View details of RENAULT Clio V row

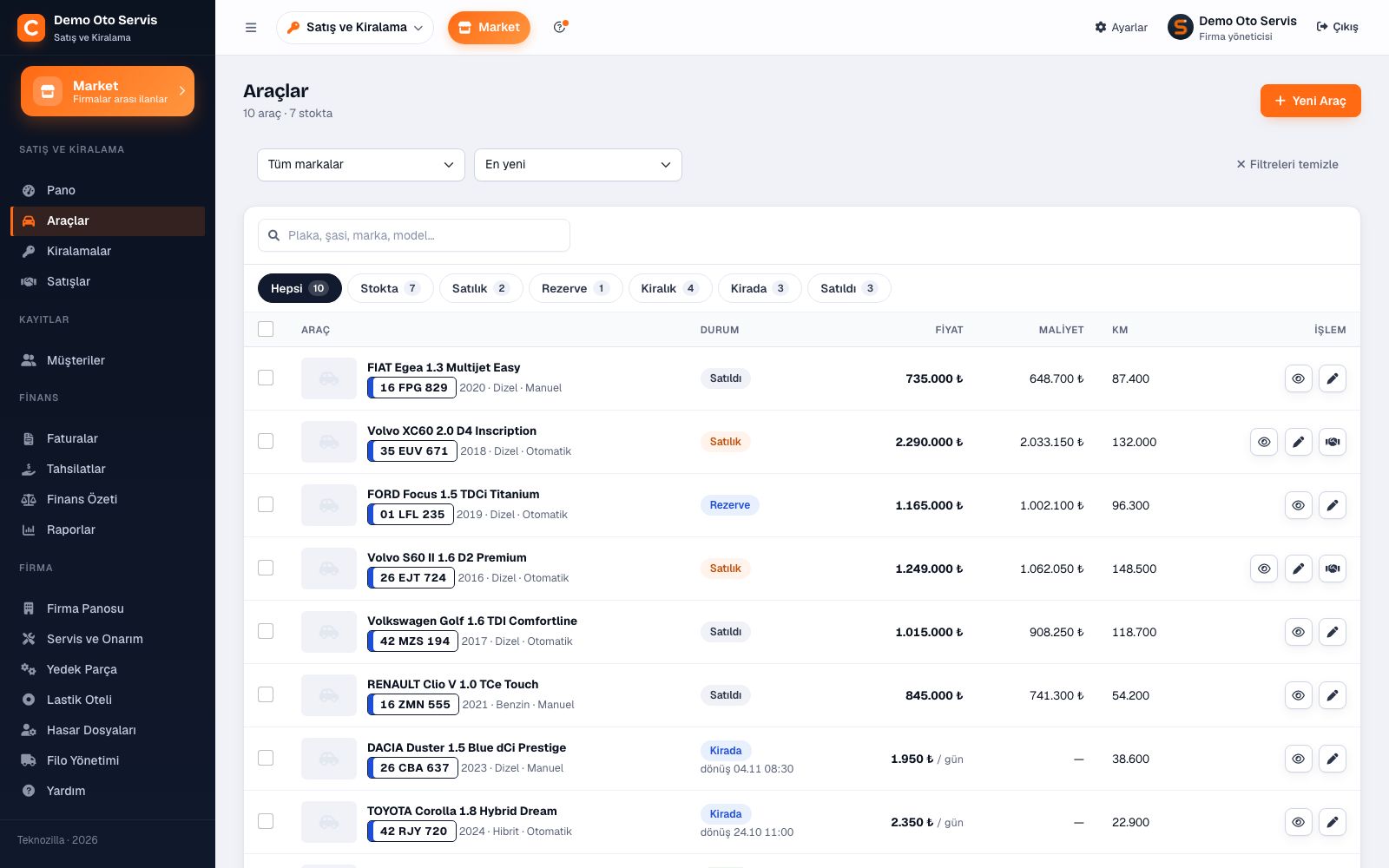pyautogui.click(x=1298, y=695)
